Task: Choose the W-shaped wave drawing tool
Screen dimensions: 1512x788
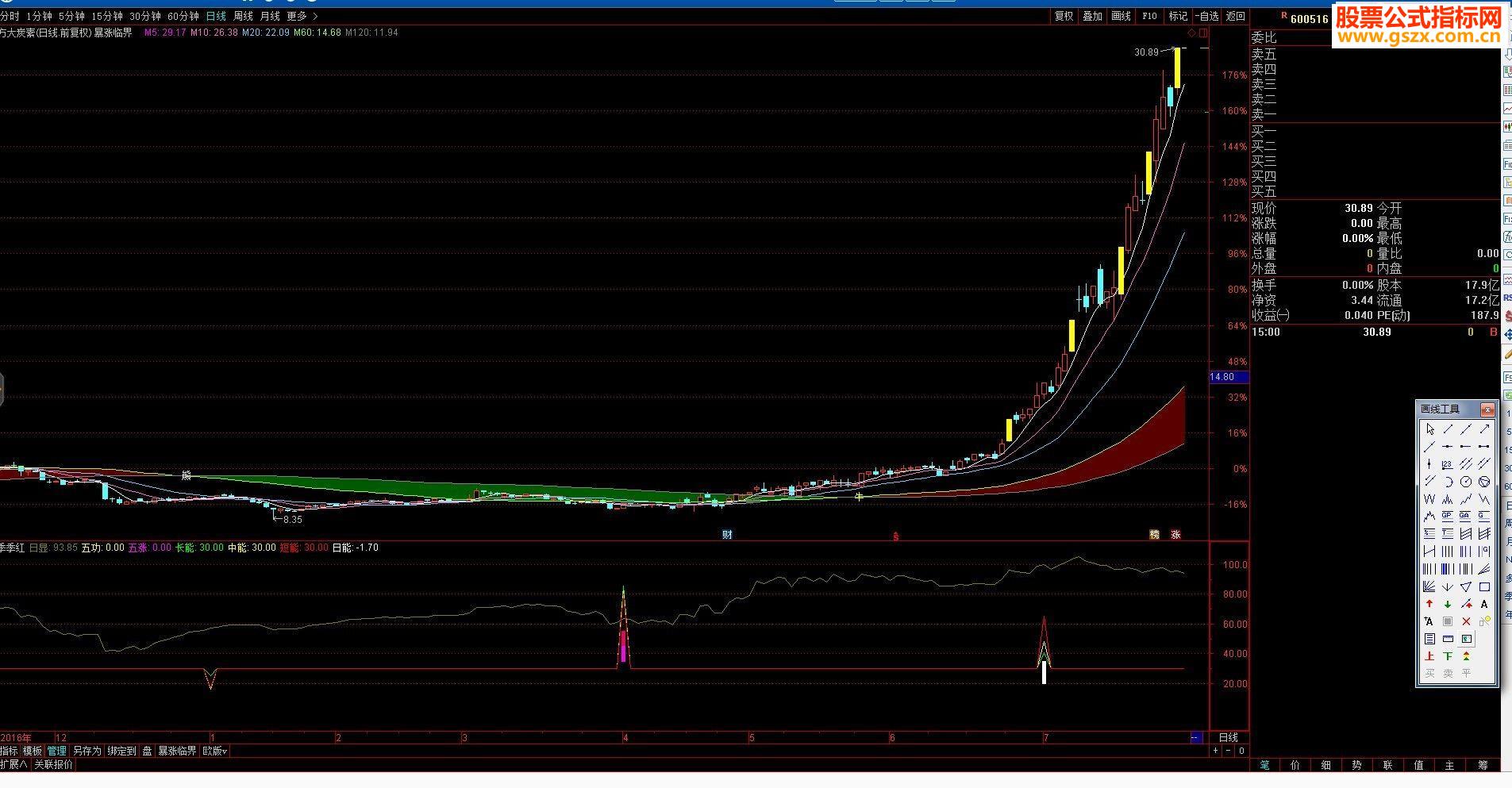Action: point(1429,499)
